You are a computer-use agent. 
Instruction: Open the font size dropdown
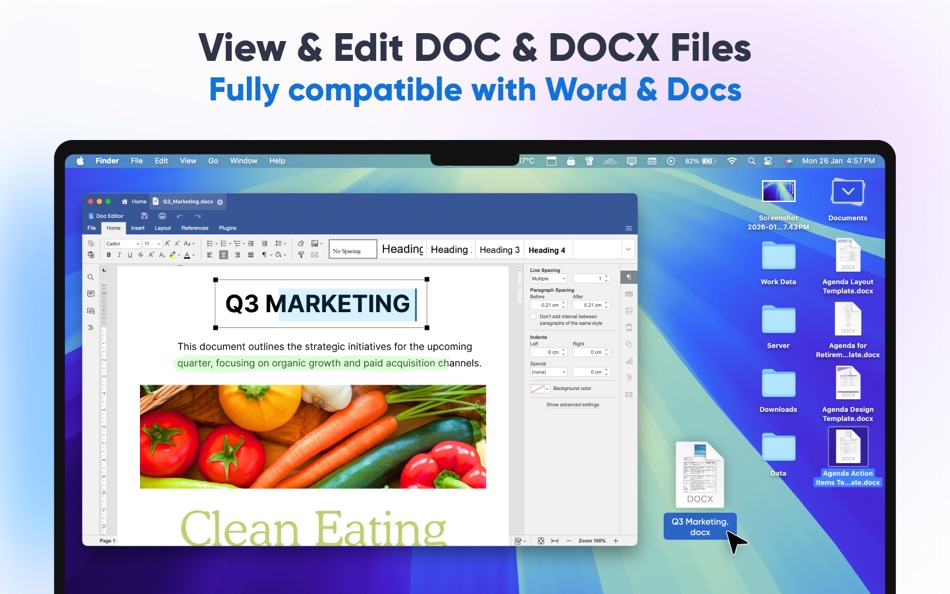(157, 245)
